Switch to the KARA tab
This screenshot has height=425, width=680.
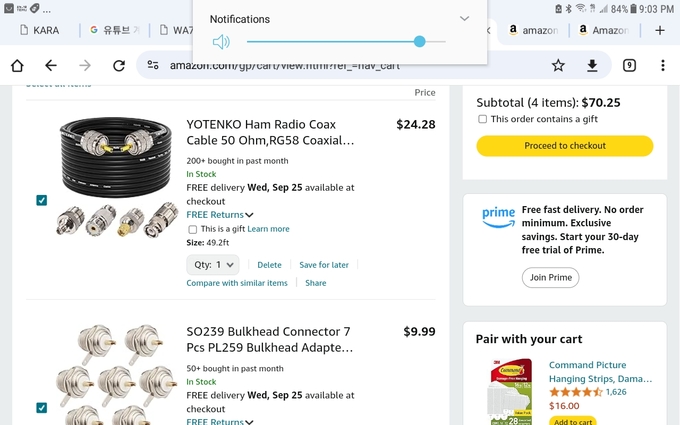coord(40,30)
